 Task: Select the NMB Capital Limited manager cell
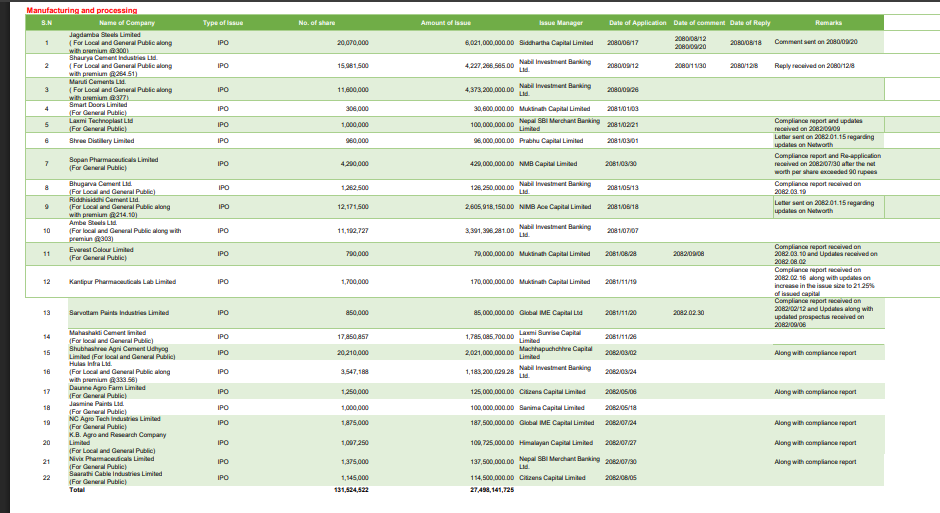pyautogui.click(x=549, y=163)
